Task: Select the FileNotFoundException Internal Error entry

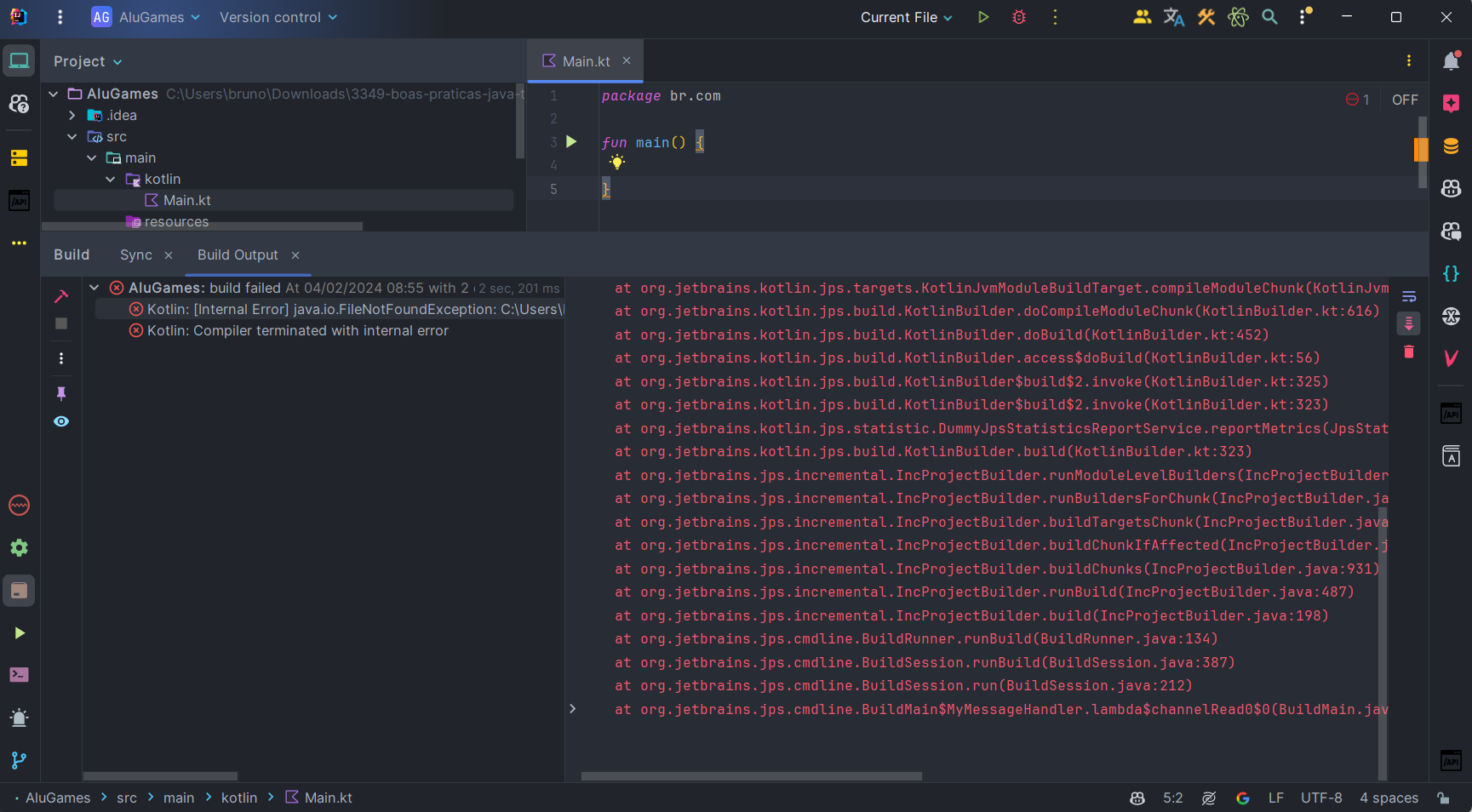Action: click(x=329, y=309)
